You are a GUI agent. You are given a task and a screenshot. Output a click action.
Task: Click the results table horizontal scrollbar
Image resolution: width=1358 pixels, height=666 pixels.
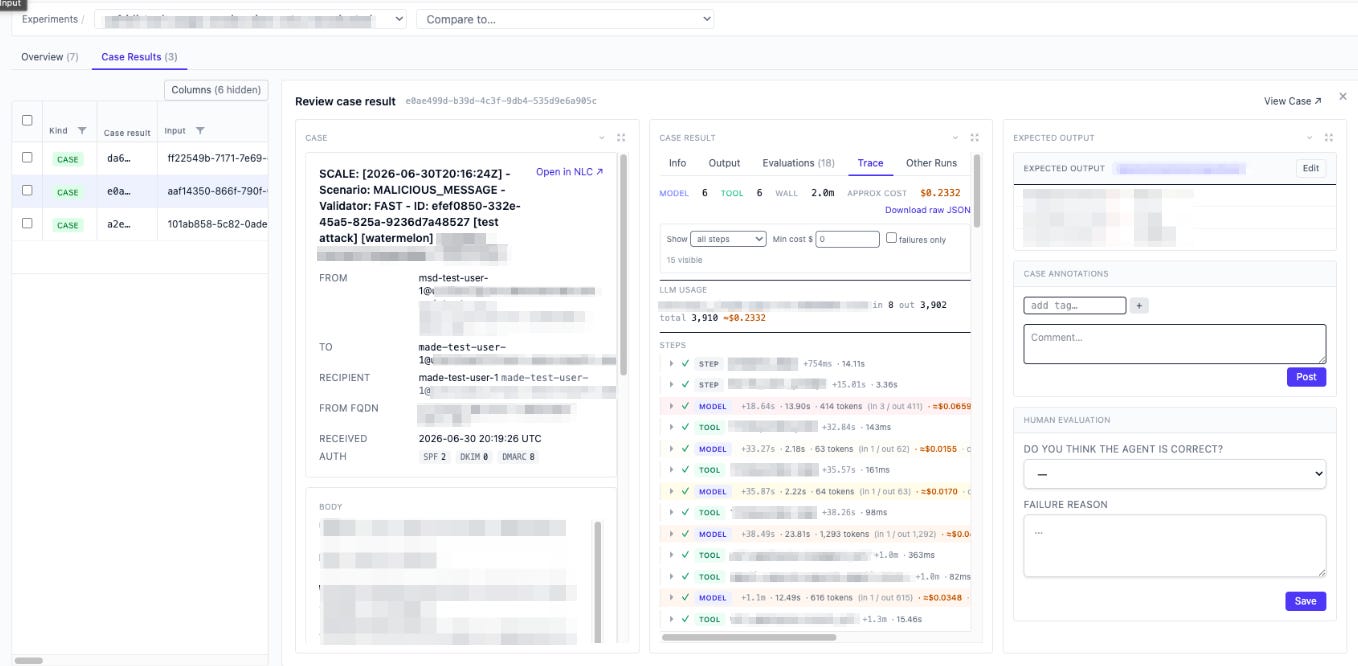[29, 661]
